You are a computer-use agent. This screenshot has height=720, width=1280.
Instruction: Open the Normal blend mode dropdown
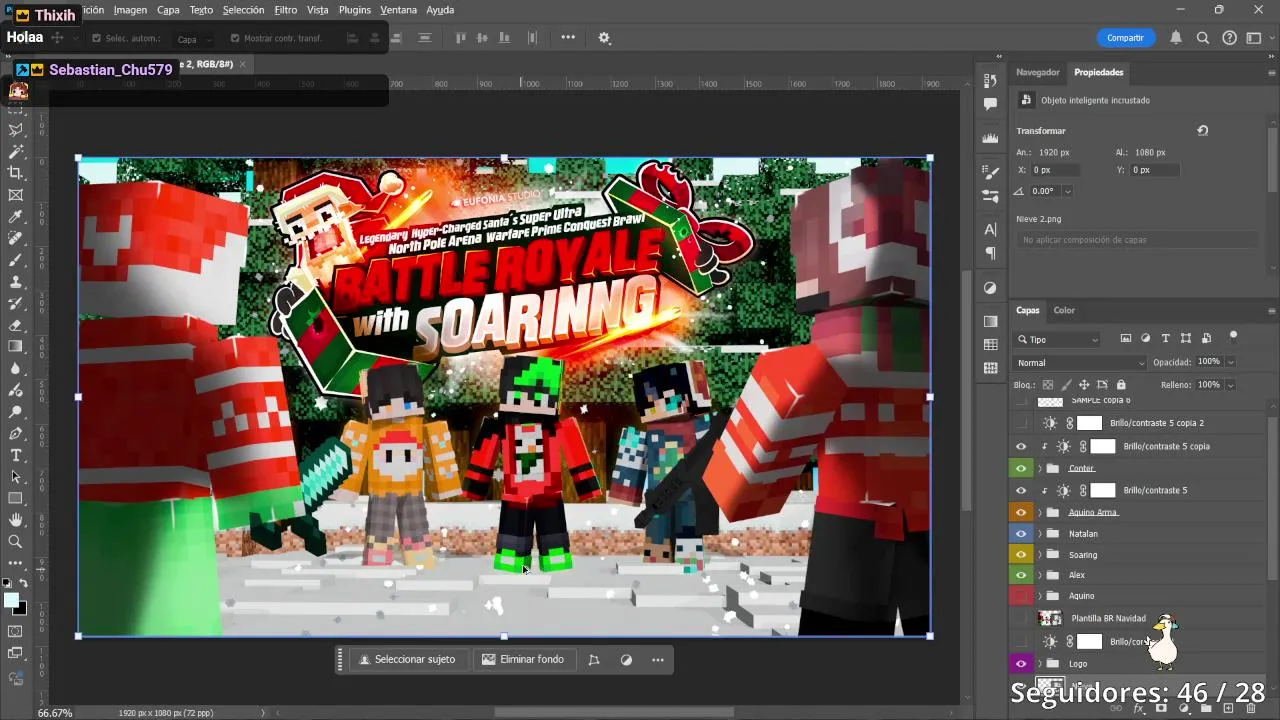click(1080, 362)
